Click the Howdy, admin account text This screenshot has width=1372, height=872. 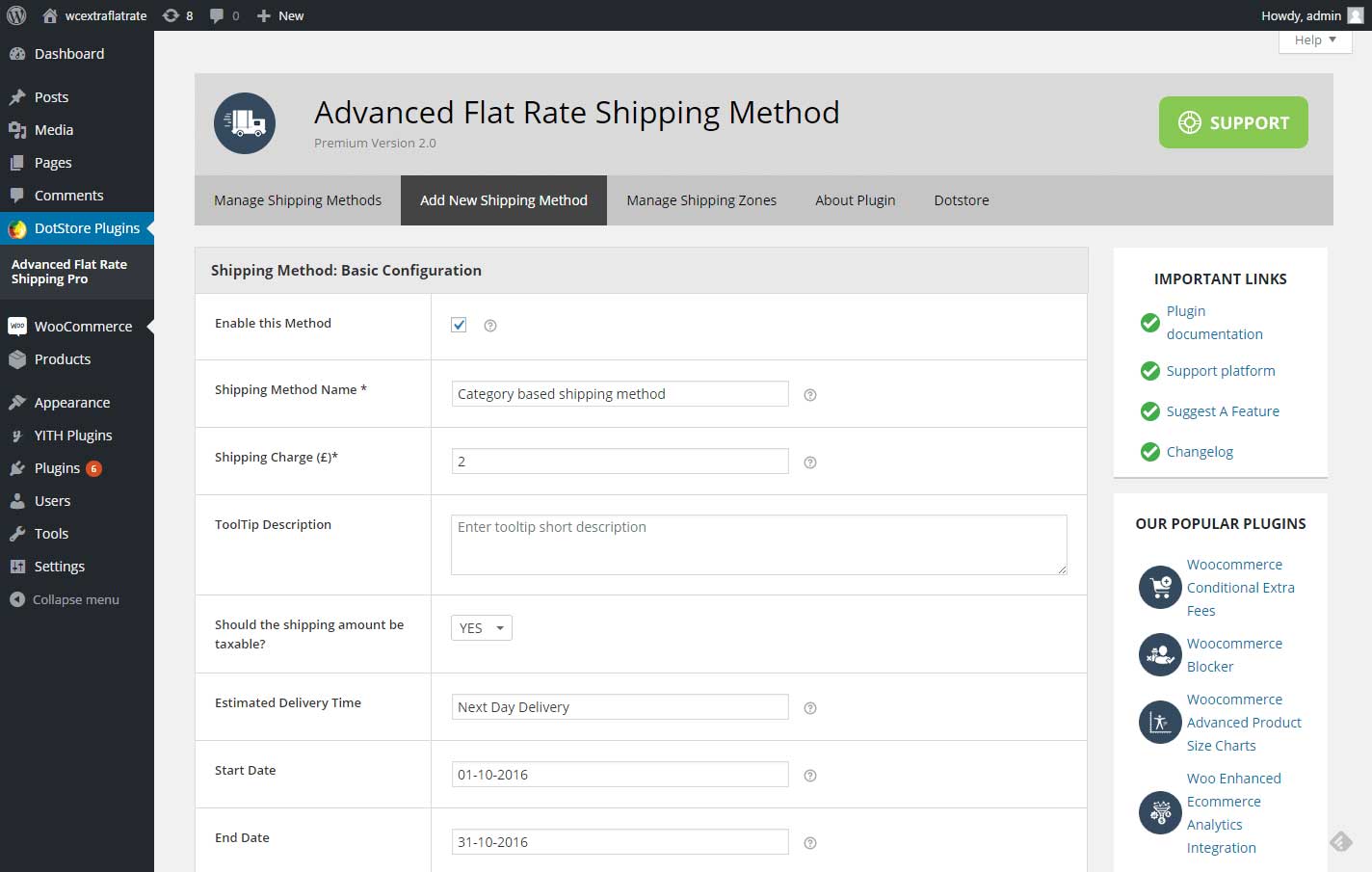tap(1301, 15)
